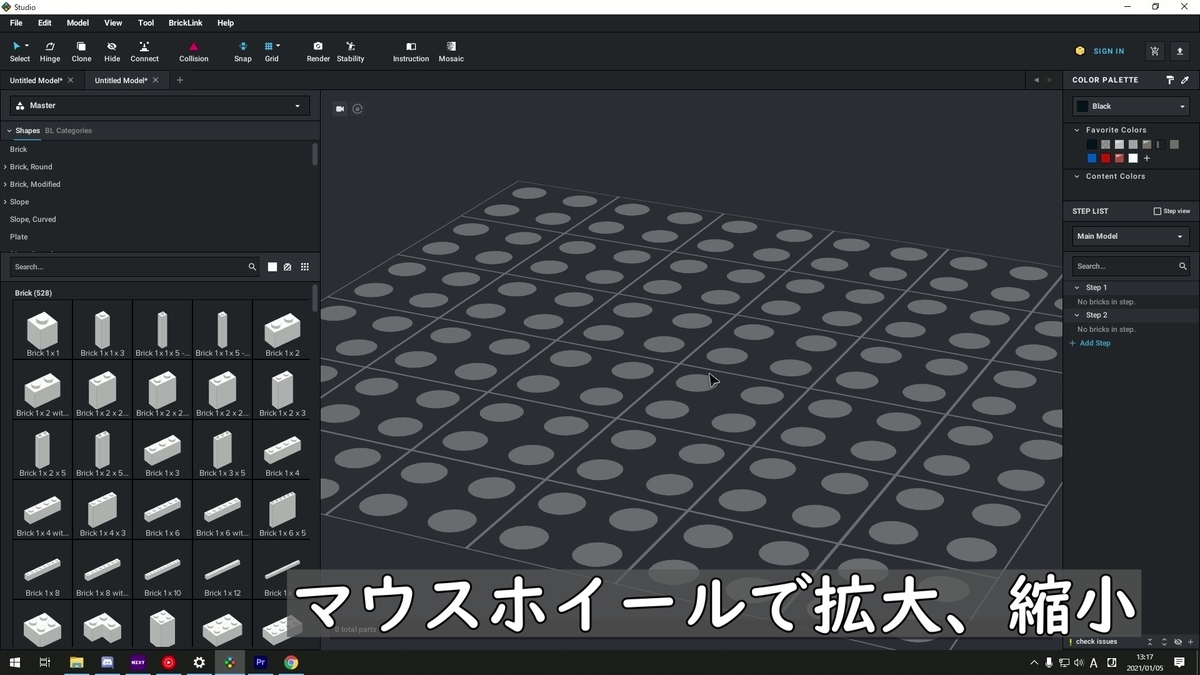The image size is (1200, 675).
Task: Enable the Step view checkbox
Action: (1158, 211)
